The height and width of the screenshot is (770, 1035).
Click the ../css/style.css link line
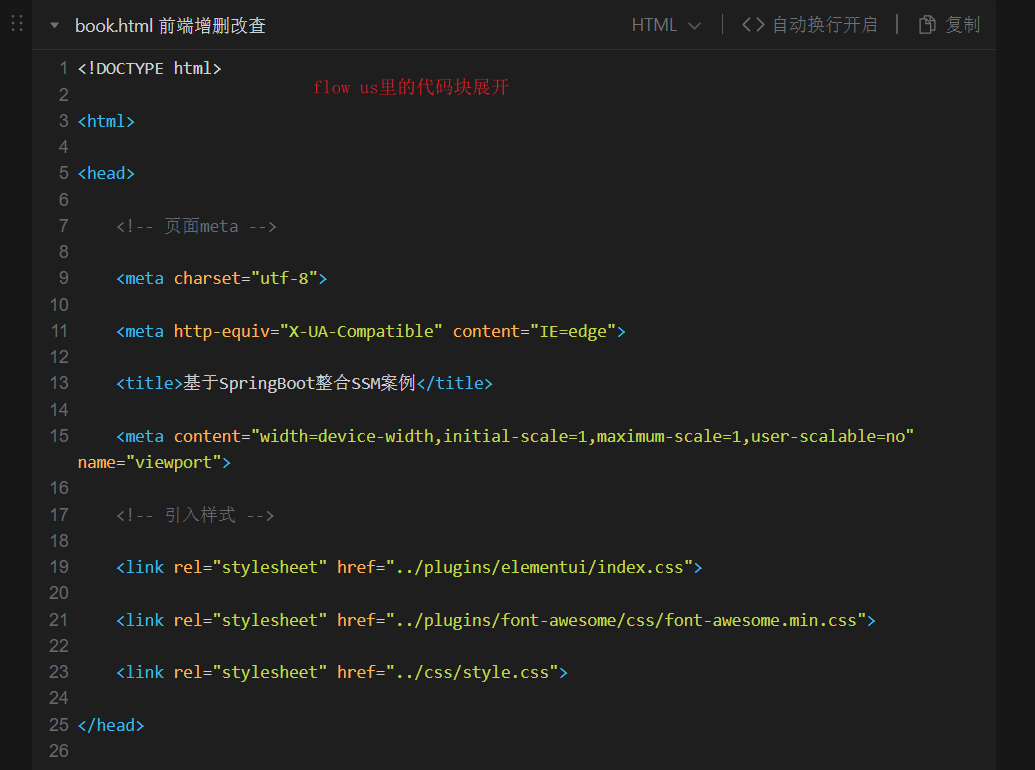[341, 672]
